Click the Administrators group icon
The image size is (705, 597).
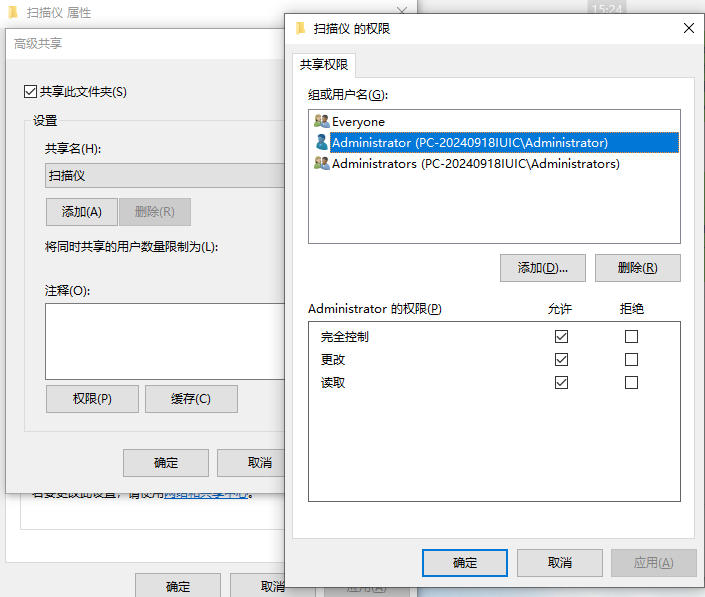[321, 163]
